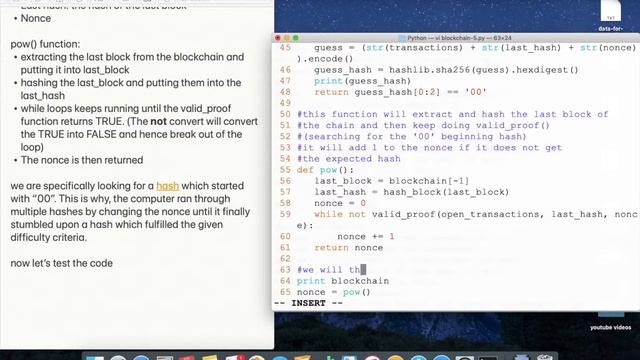Click the 'while loops keeps running' bullet in notes

(139, 128)
